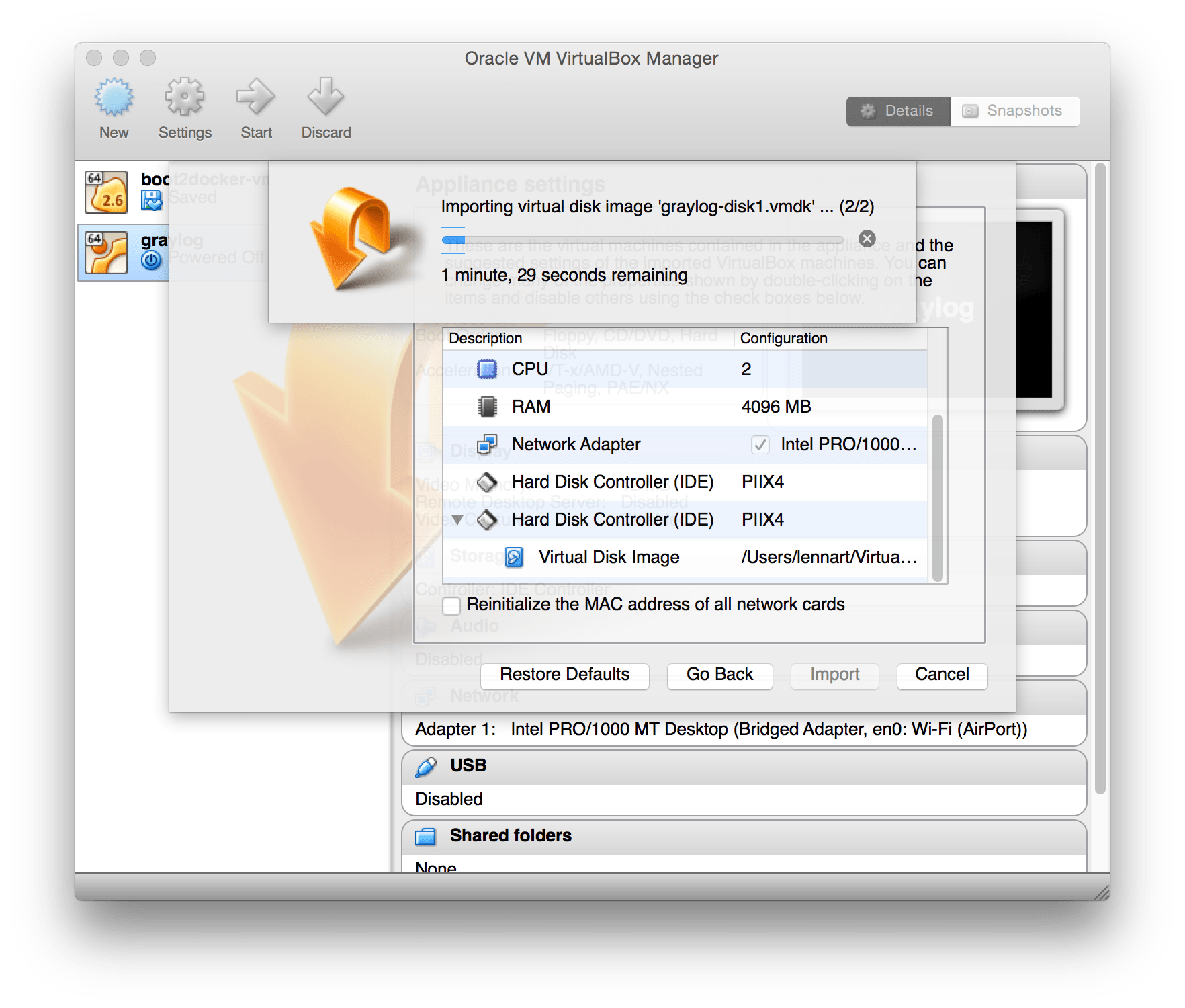The height and width of the screenshot is (1008, 1185).
Task: Click the USB section header
Action: tap(744, 767)
